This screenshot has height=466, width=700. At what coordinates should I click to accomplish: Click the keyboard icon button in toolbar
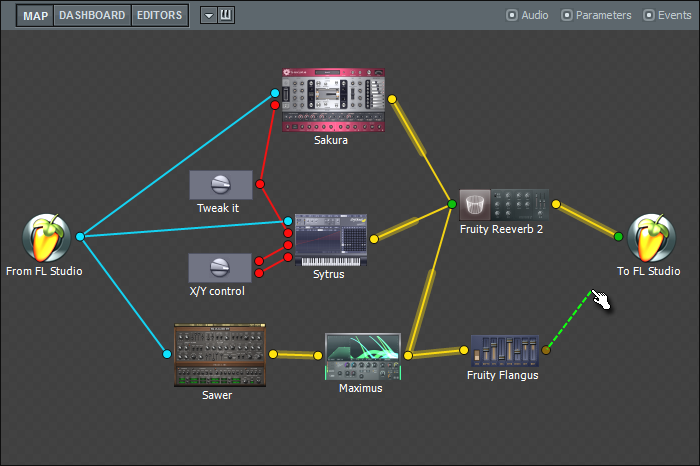point(226,15)
